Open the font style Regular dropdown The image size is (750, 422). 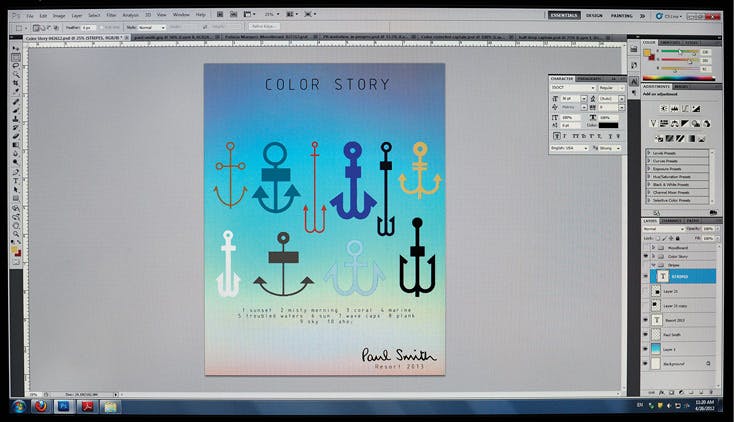[611, 88]
